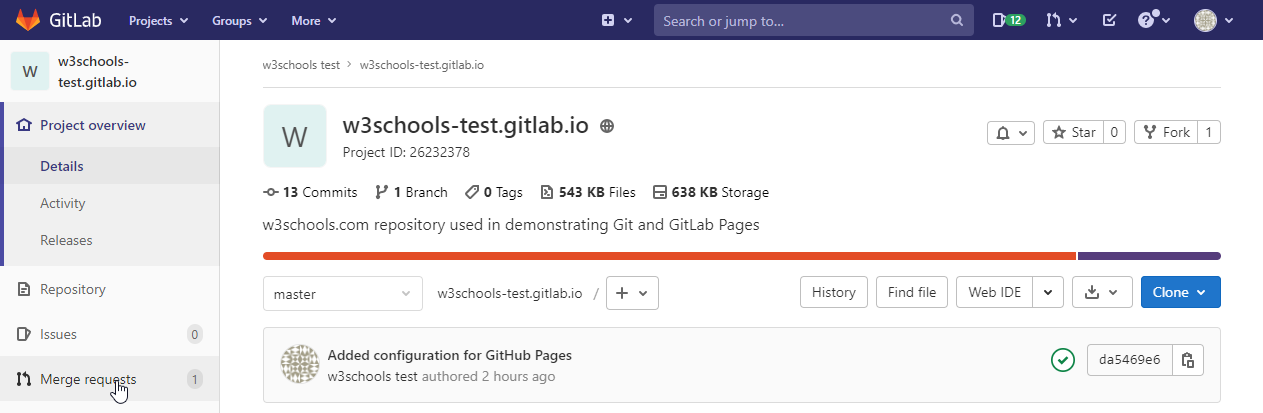Copy commit SHA da5469e6 to clipboard
Viewport: 1263px width, 413px height.
(x=1187, y=360)
